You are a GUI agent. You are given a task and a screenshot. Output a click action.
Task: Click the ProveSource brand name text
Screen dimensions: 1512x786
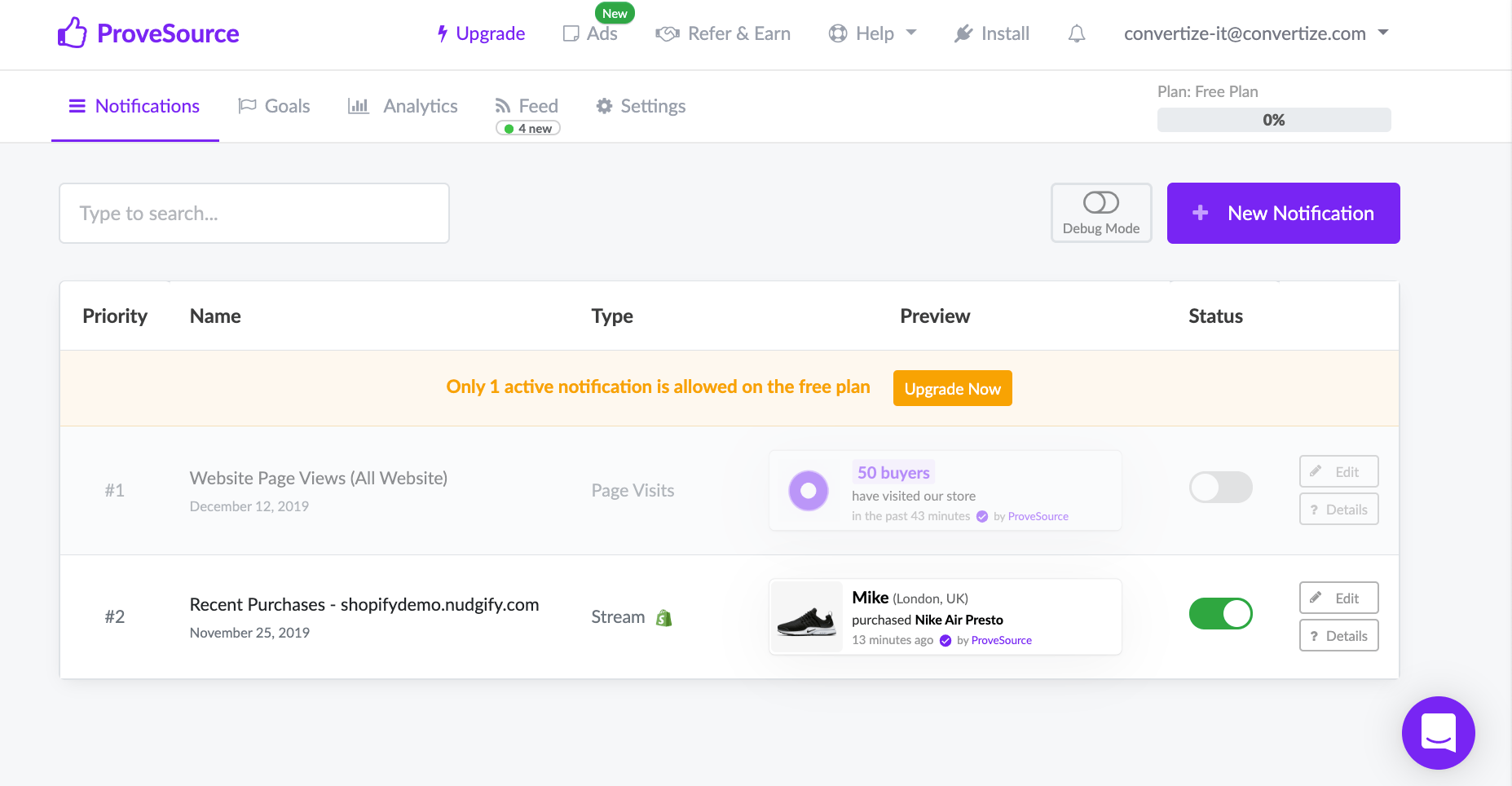click(168, 33)
